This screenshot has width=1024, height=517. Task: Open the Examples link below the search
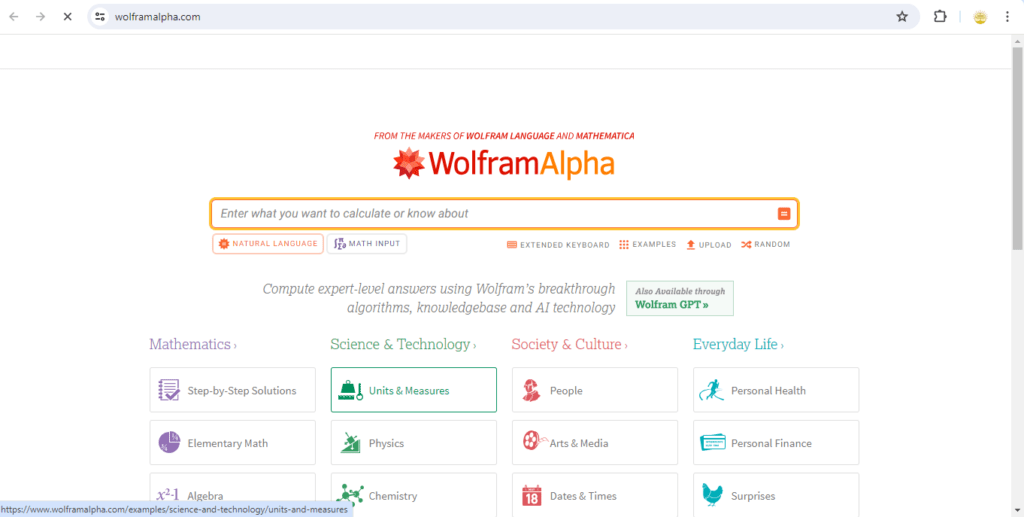point(648,245)
